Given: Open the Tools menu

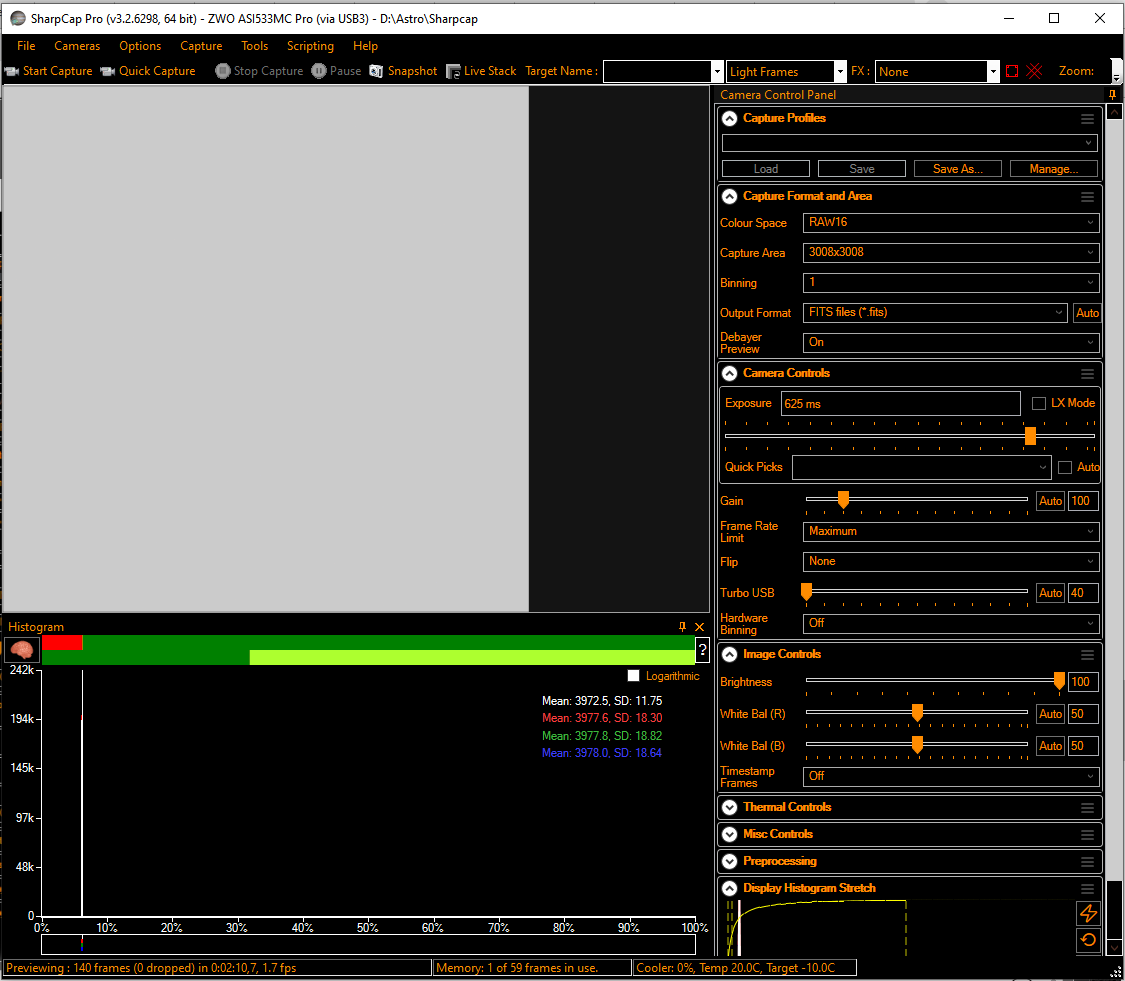Looking at the screenshot, I should (255, 46).
